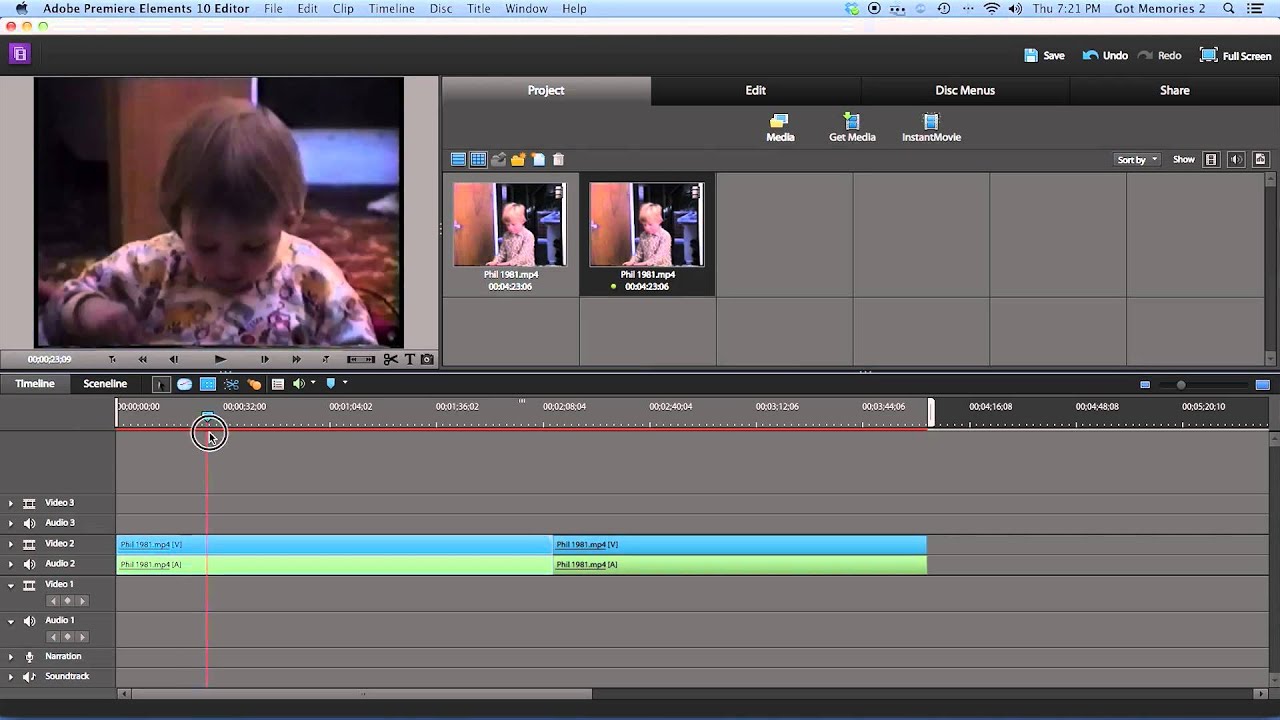1280x720 pixels.
Task: Open the Disc Menus tab
Action: click(x=965, y=90)
